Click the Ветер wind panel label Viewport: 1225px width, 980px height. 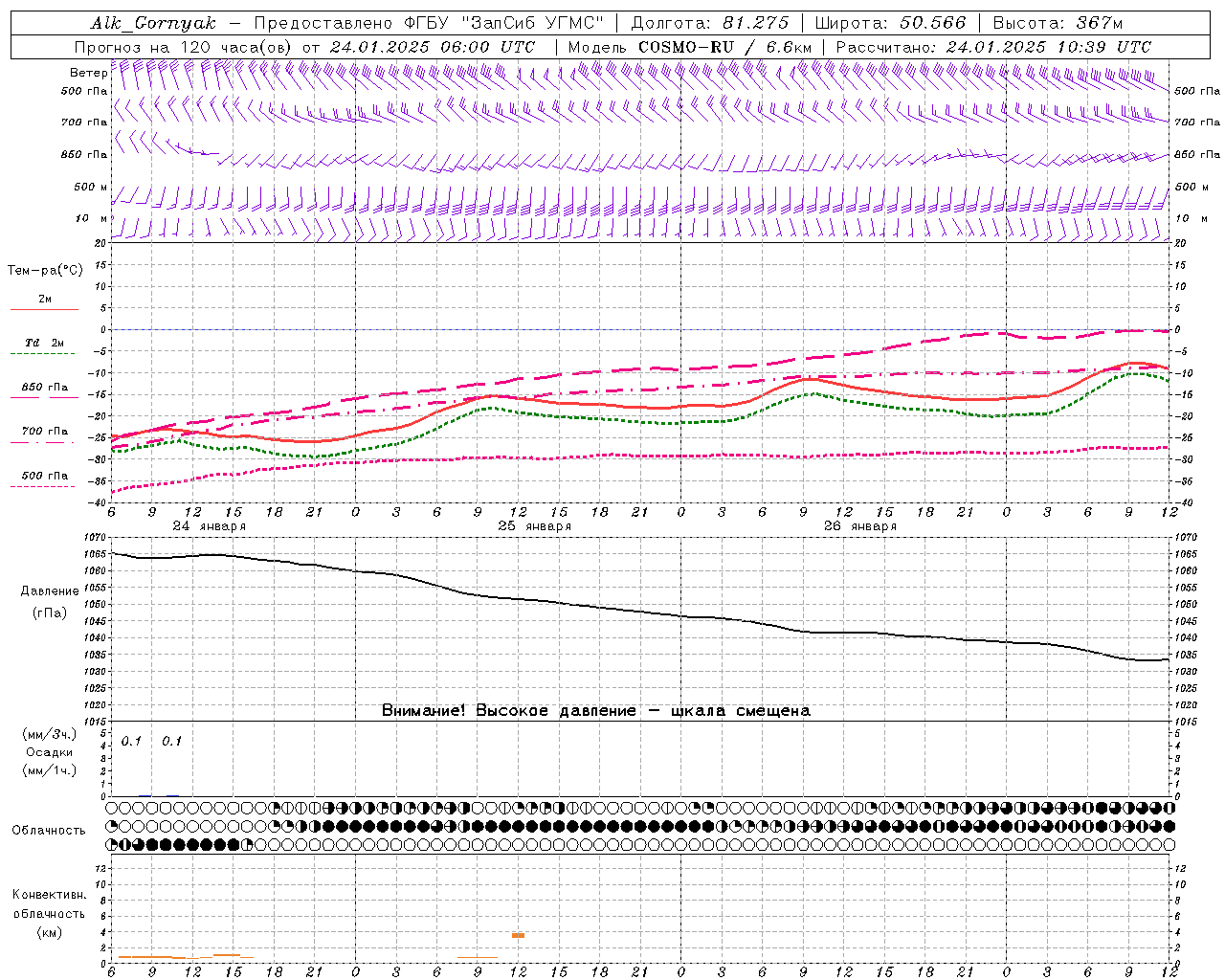[x=88, y=73]
